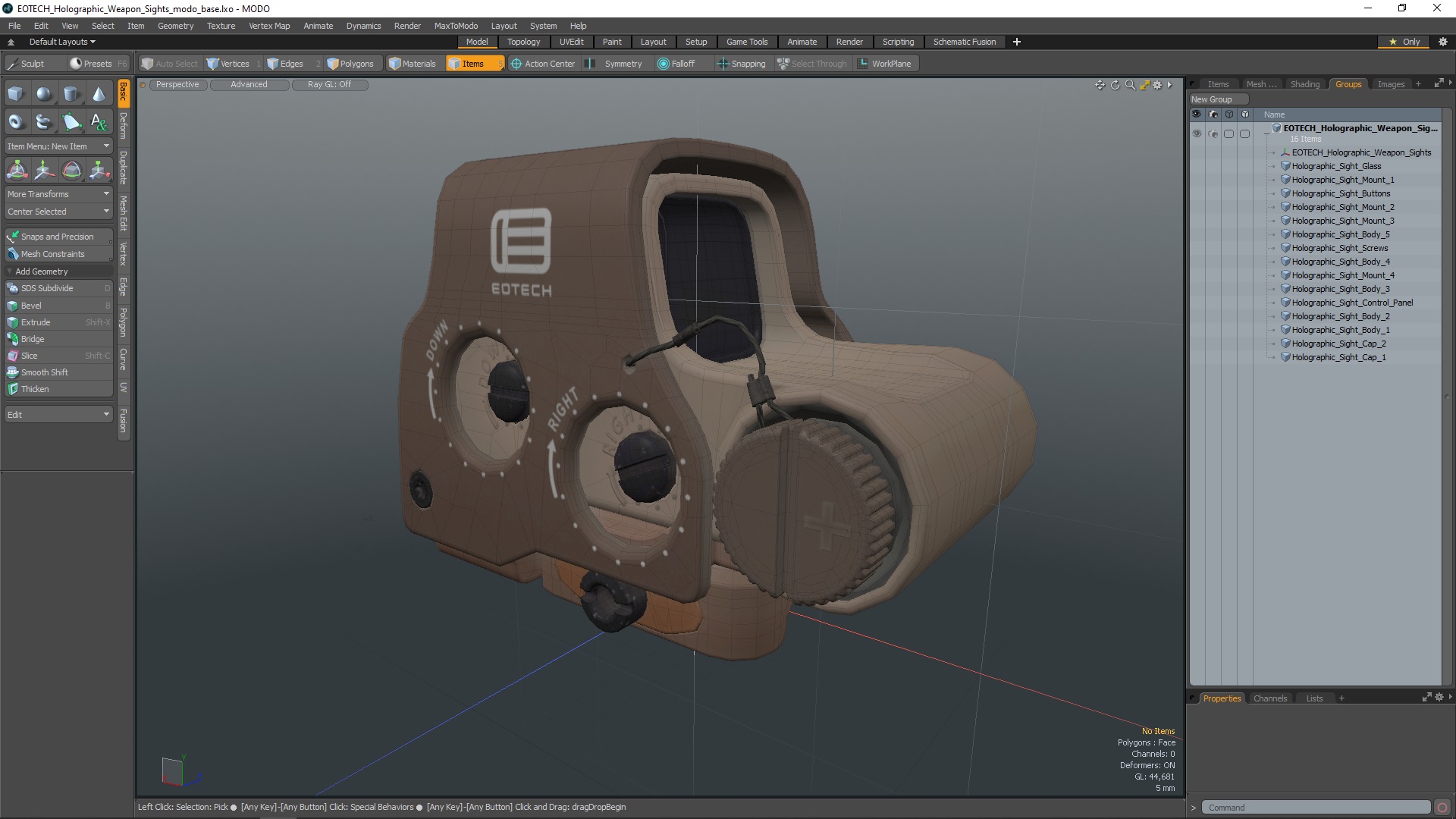Select Holographic_Sight_Control_Panel item
Viewport: 1456px width, 819px height.
tap(1352, 303)
